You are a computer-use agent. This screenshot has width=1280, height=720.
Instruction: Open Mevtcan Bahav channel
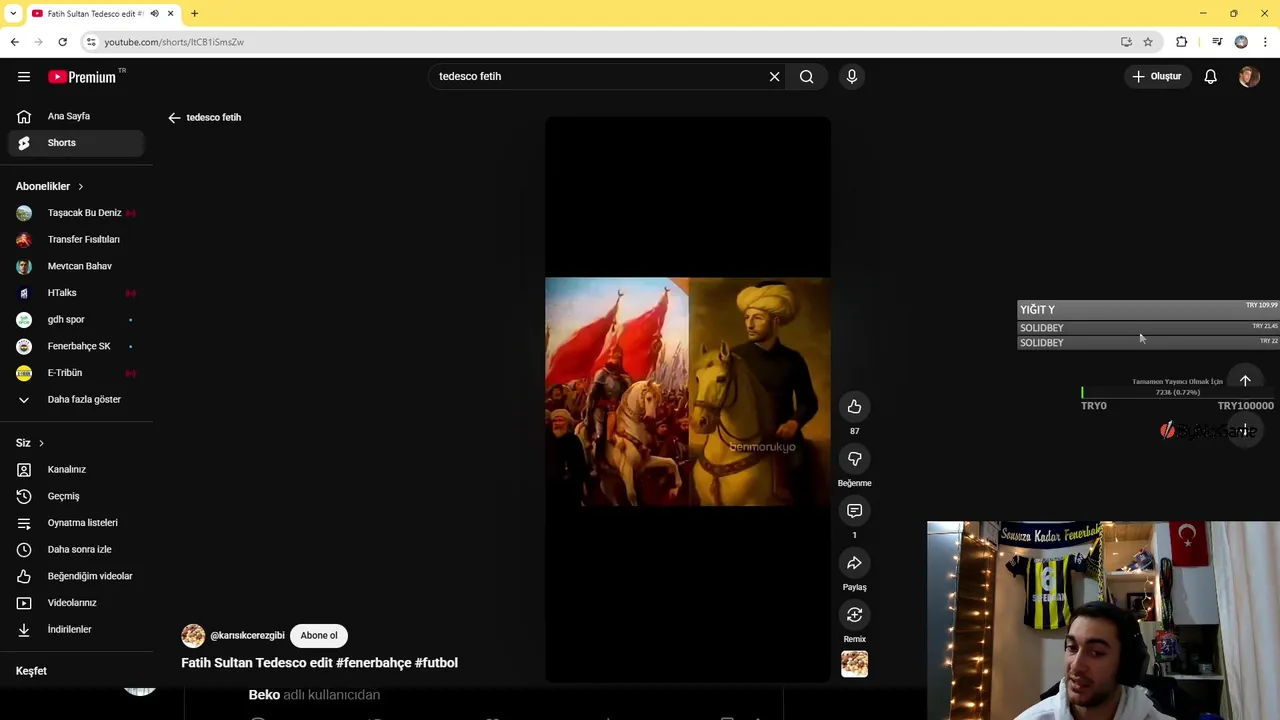76,266
